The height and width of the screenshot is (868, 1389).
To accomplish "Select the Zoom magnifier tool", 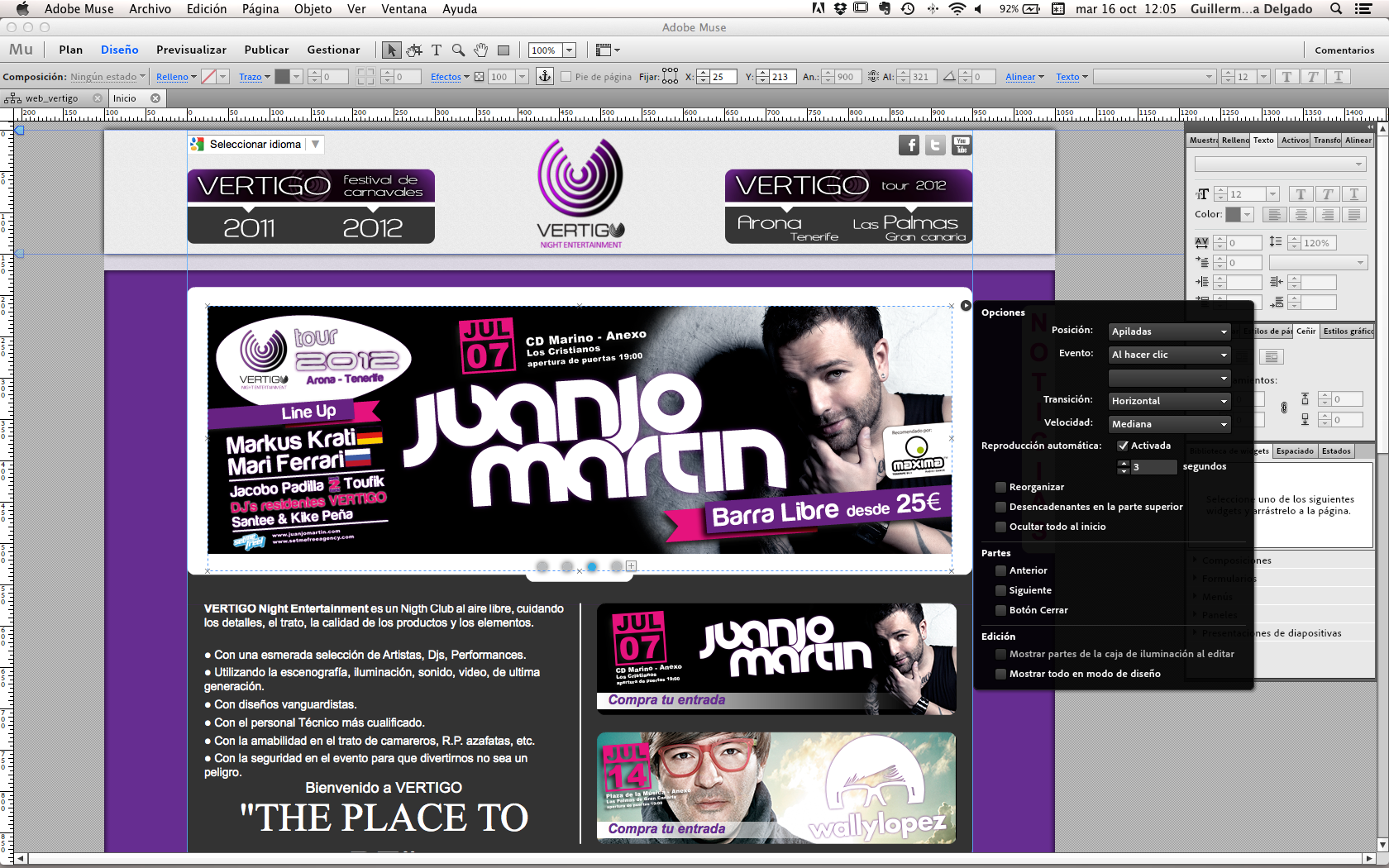I will click(x=458, y=50).
